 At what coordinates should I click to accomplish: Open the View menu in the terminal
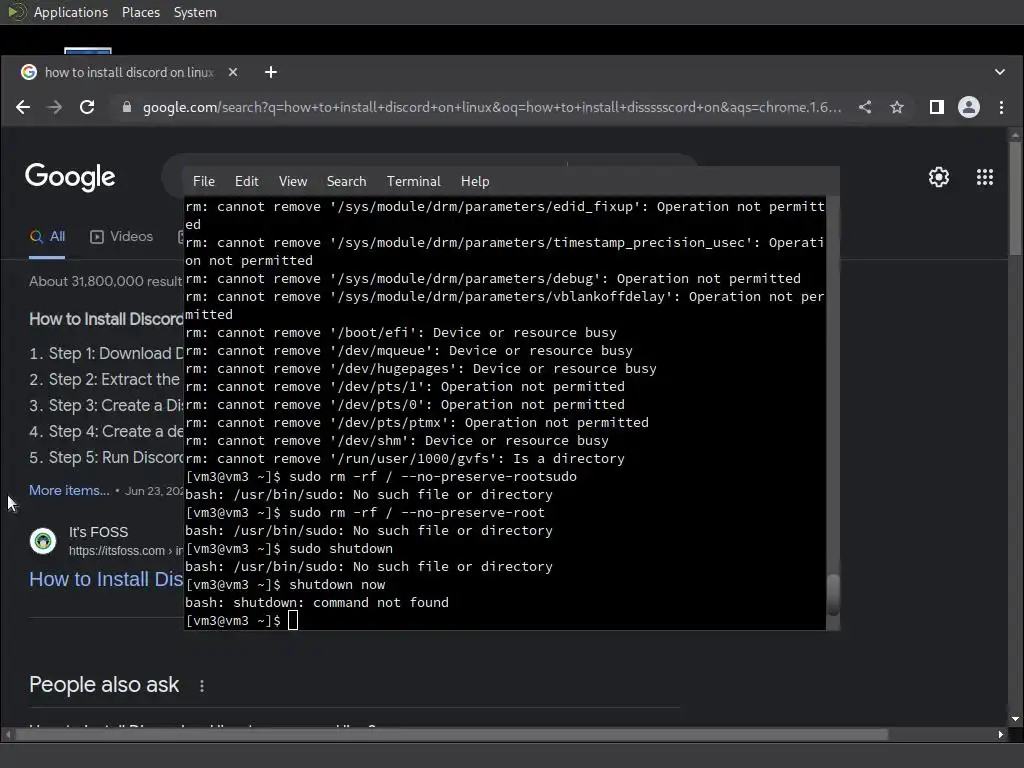point(293,182)
